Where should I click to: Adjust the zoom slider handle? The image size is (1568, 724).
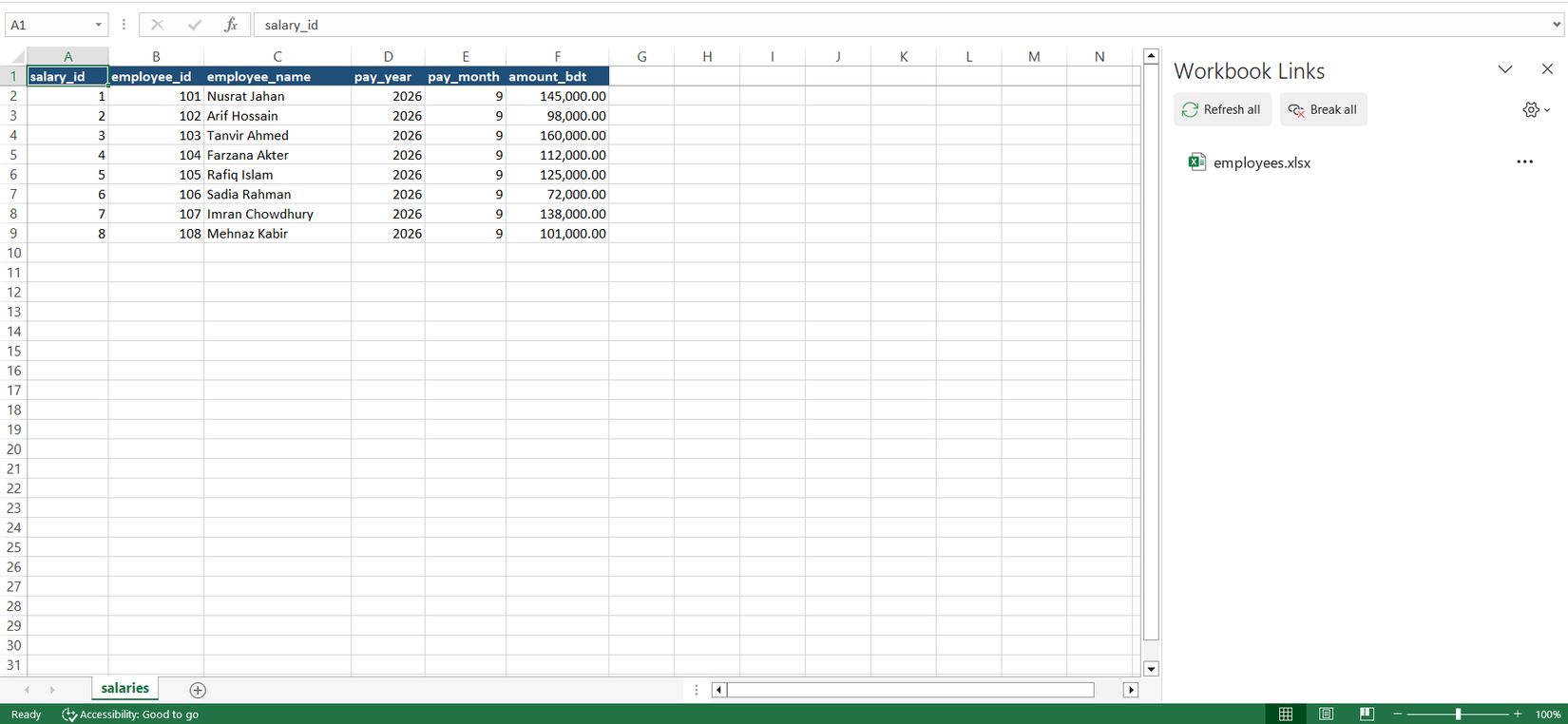click(x=1458, y=714)
